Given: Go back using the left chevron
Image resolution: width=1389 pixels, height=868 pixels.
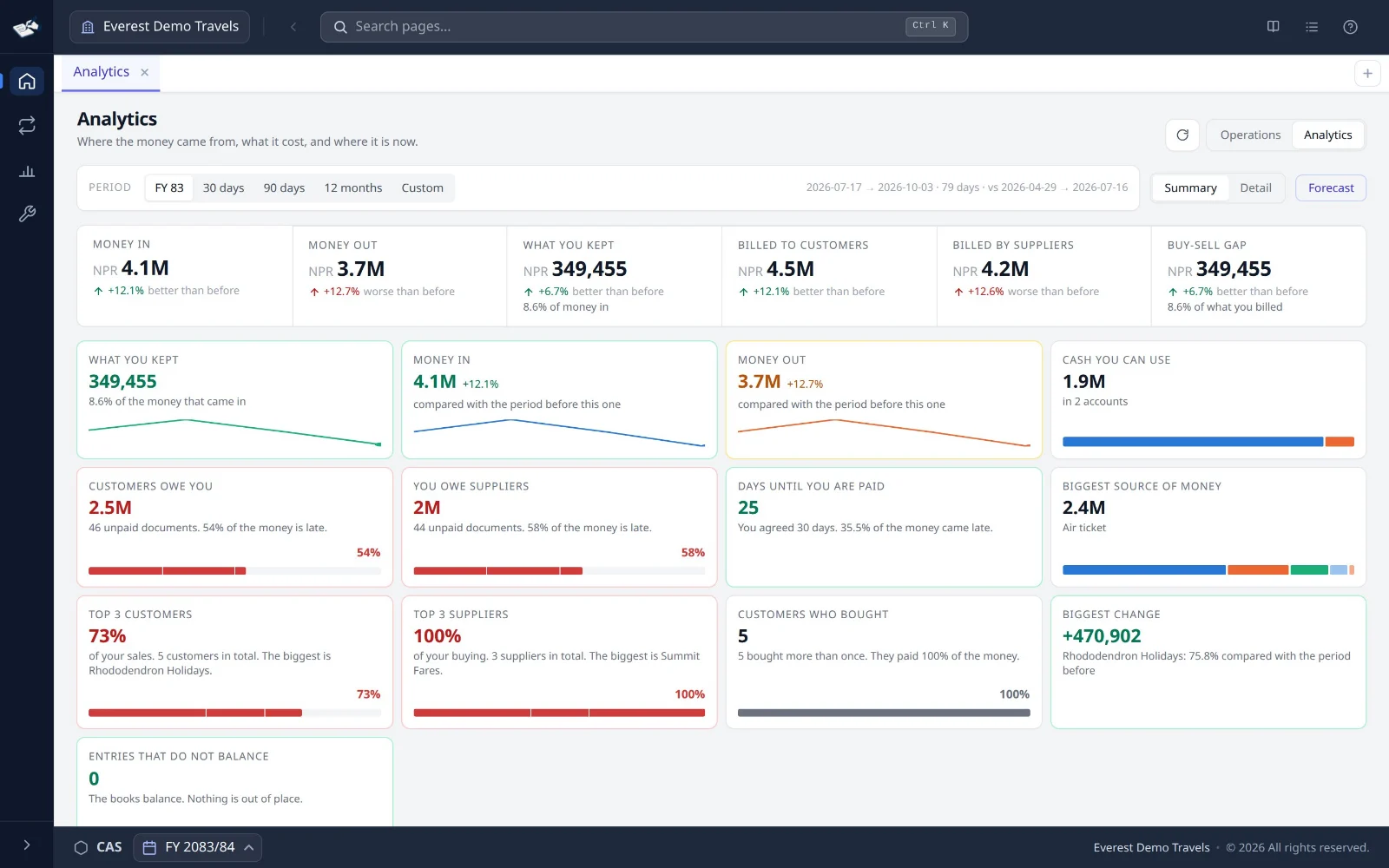Looking at the screenshot, I should coord(293,27).
